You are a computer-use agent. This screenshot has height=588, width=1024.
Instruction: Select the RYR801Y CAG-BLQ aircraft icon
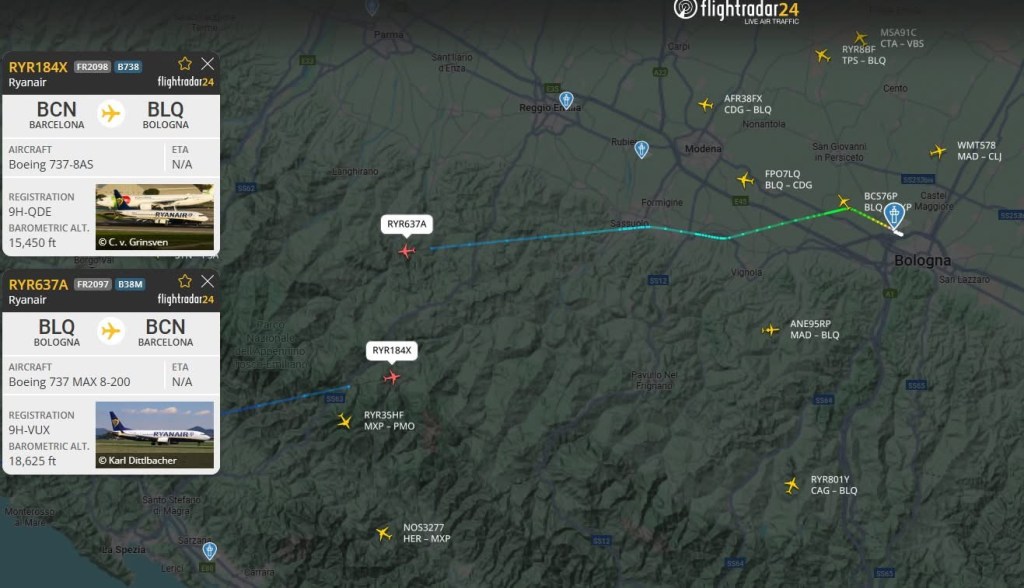(792, 485)
